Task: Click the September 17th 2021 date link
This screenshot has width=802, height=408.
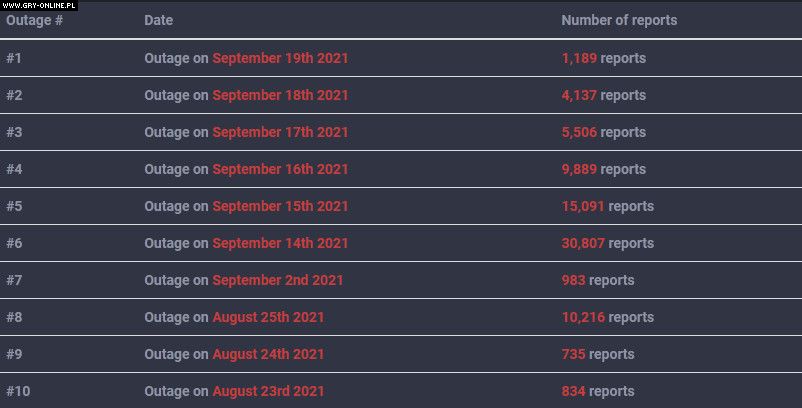Action: [x=280, y=132]
